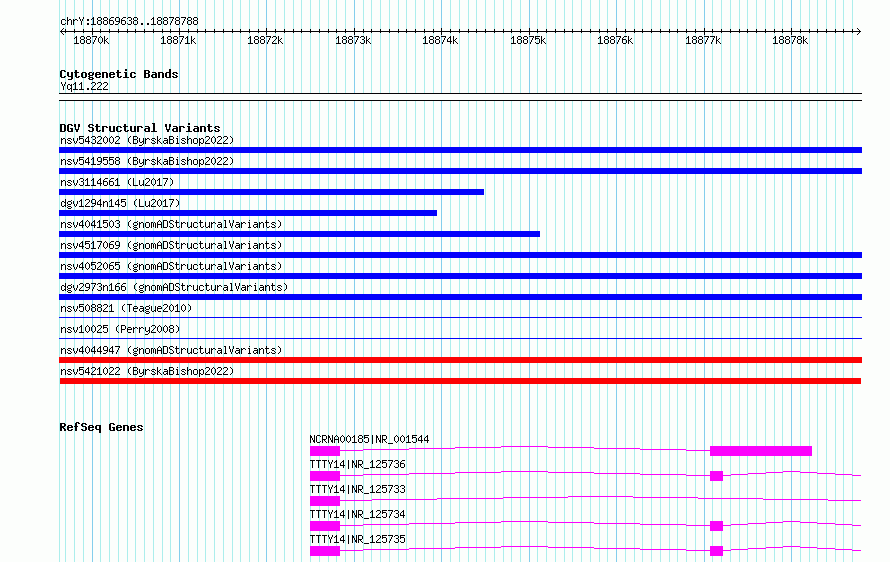Click the Cytogenetic Bands track title
The height and width of the screenshot is (562, 890).
click(x=119, y=74)
